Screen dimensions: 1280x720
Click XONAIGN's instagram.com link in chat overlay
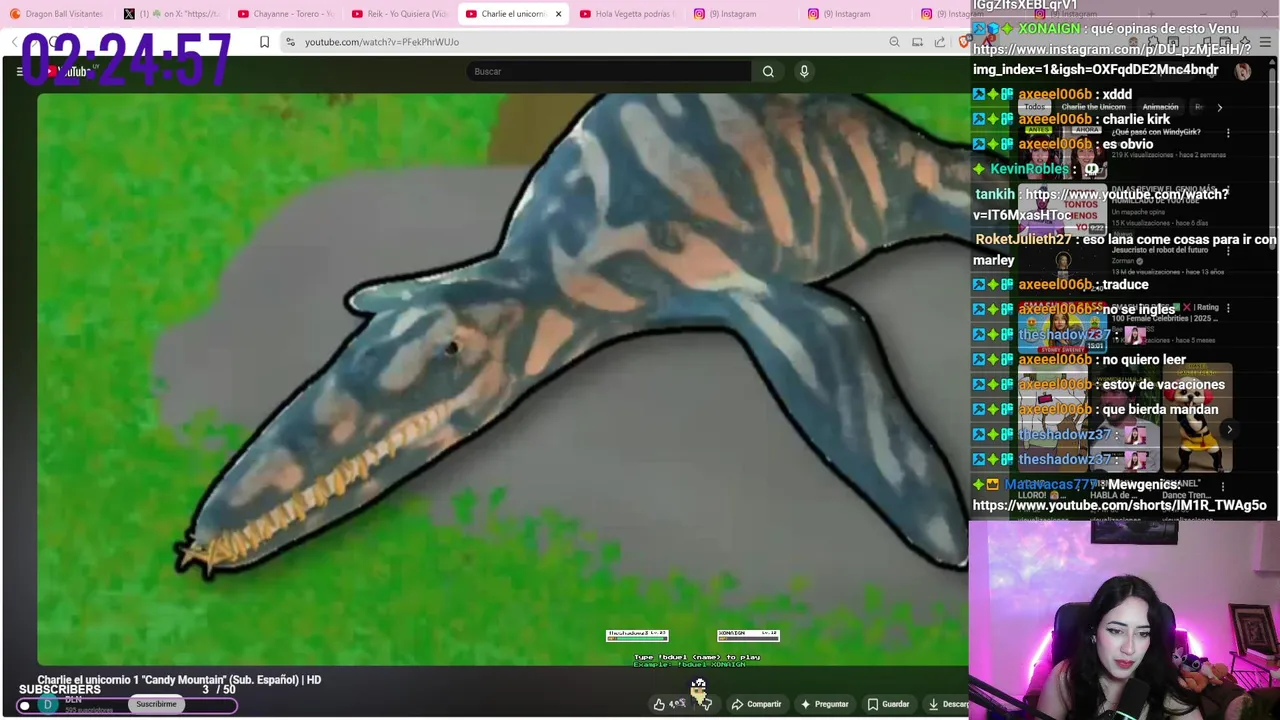coord(1112,59)
